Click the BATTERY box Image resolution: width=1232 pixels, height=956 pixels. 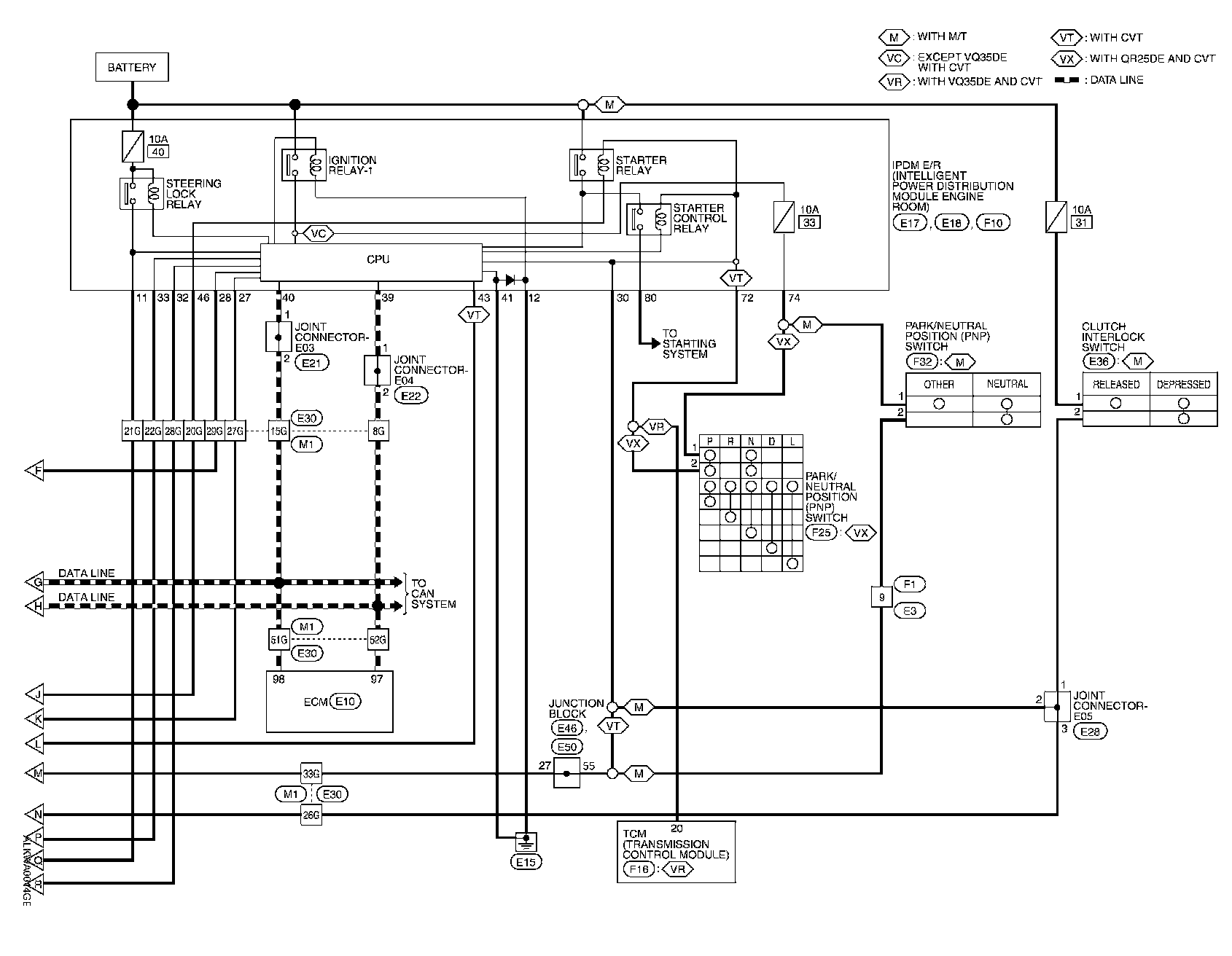[132, 67]
